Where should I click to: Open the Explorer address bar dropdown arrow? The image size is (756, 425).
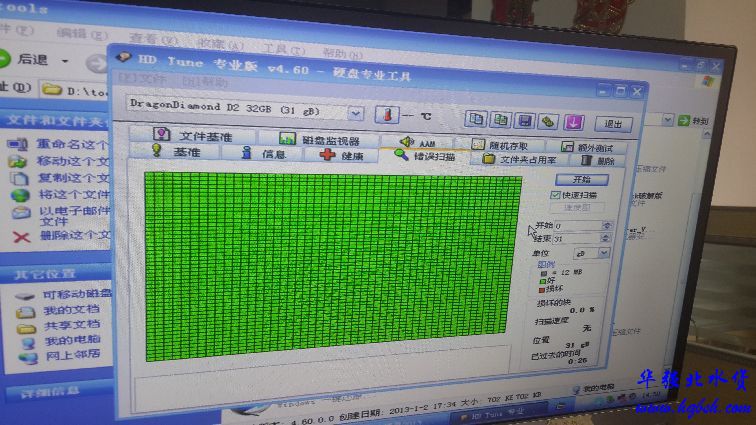pos(667,120)
